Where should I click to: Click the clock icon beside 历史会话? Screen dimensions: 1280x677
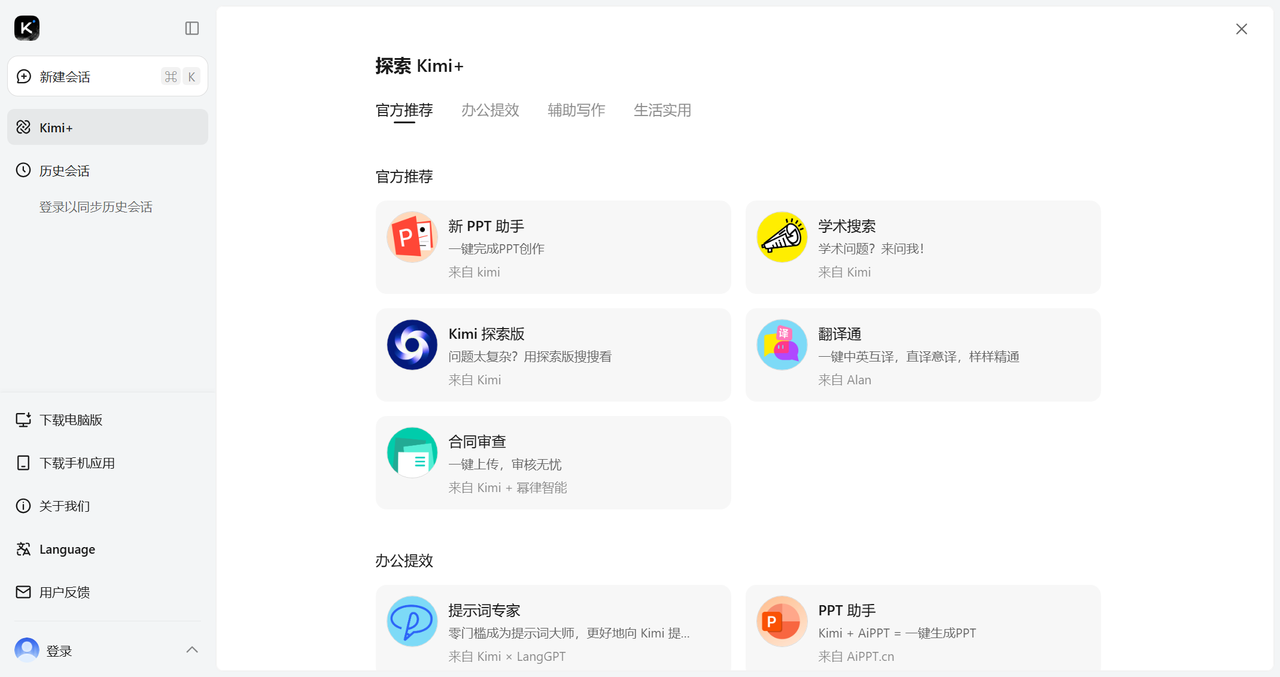[24, 170]
